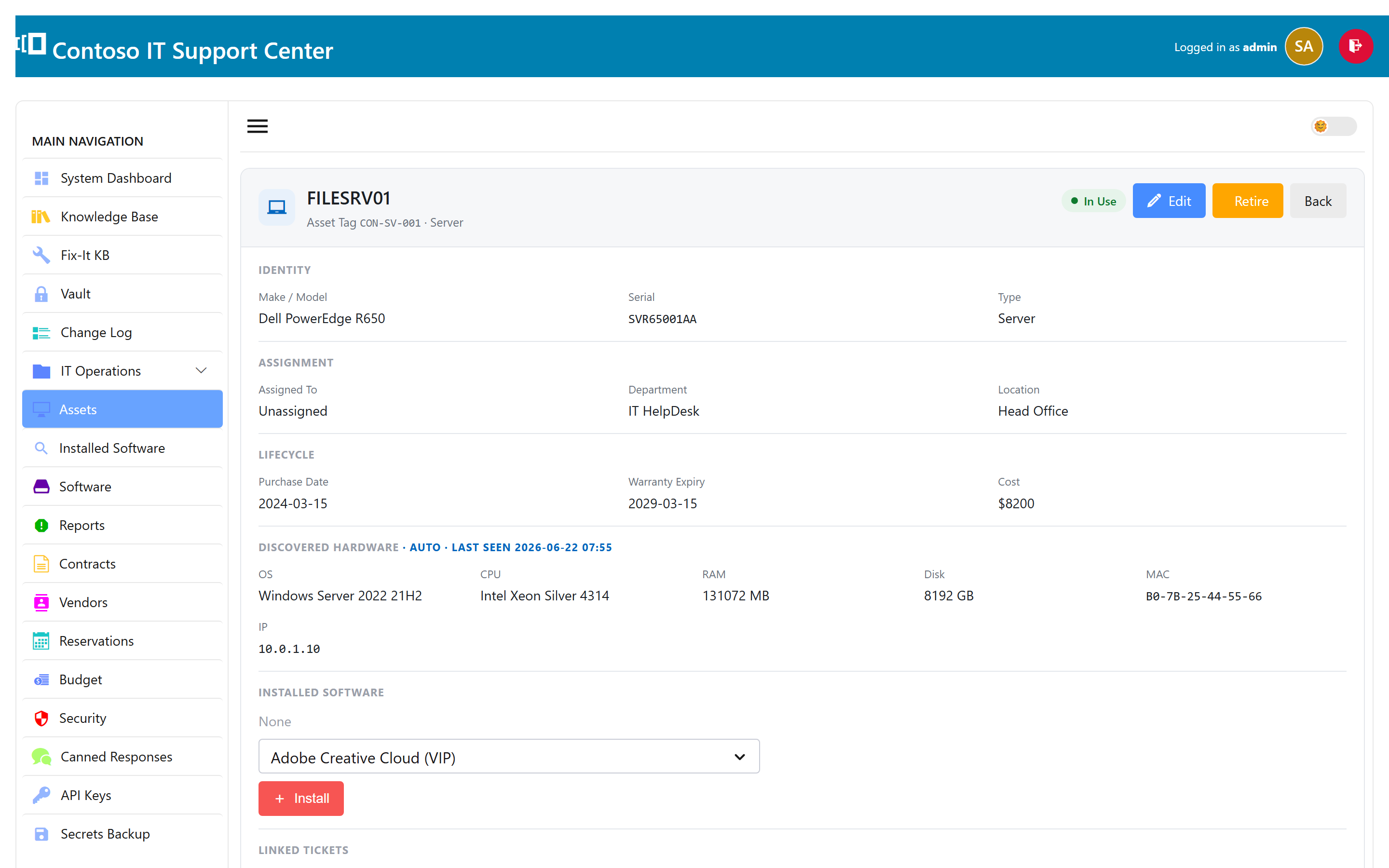This screenshot has height=868, width=1389.
Task: Click the Budget money icon
Action: tap(41, 680)
